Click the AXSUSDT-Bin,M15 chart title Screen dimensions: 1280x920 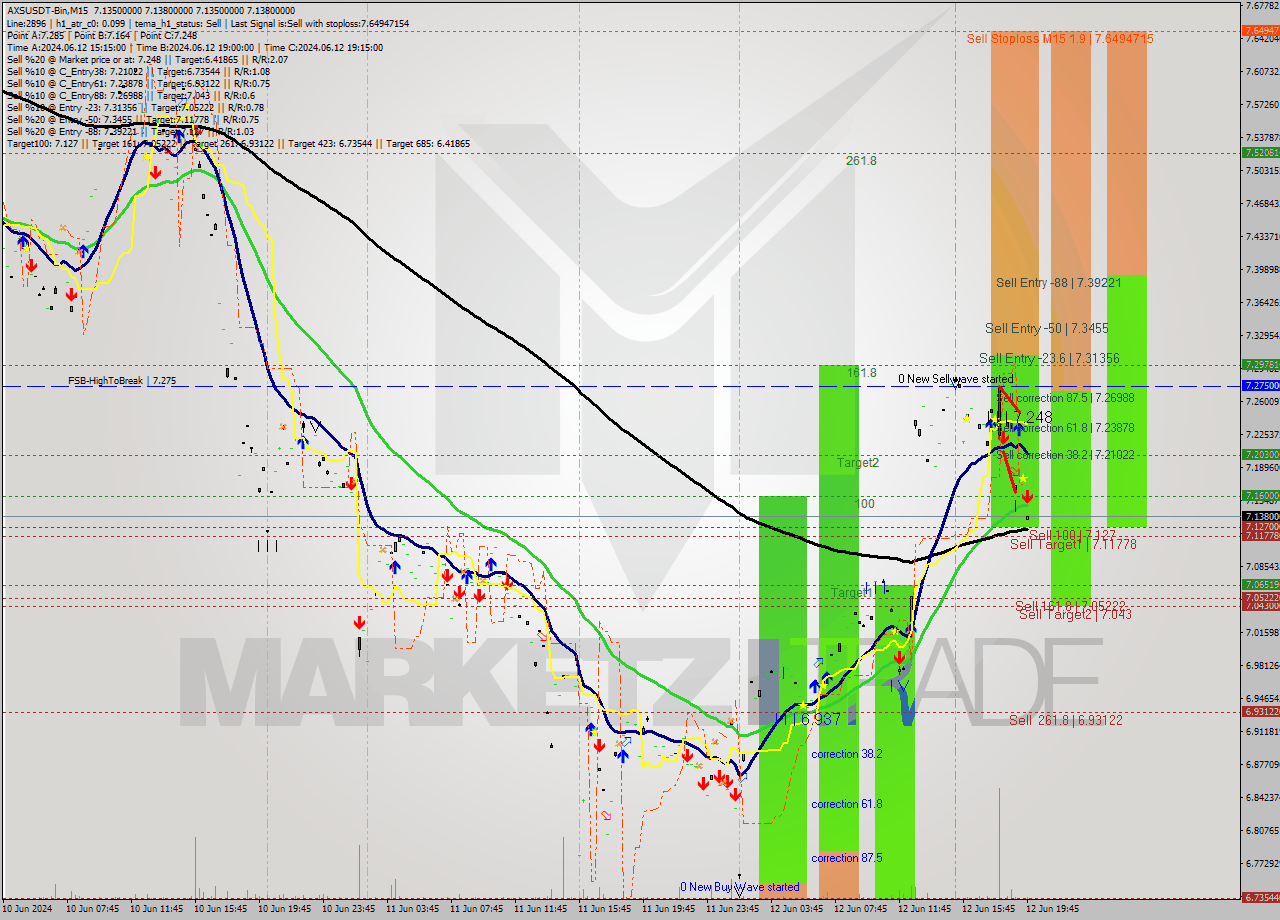[47, 9]
